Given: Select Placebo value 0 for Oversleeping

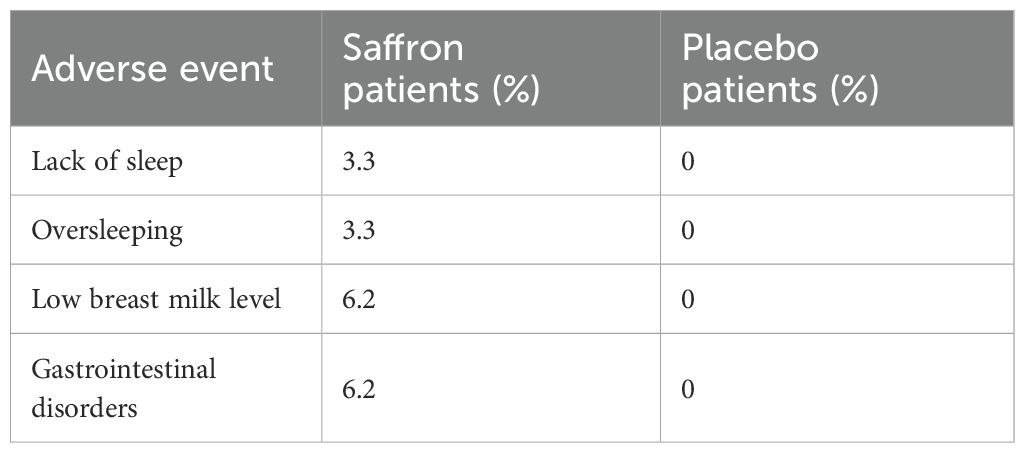Looking at the screenshot, I should point(687,230).
